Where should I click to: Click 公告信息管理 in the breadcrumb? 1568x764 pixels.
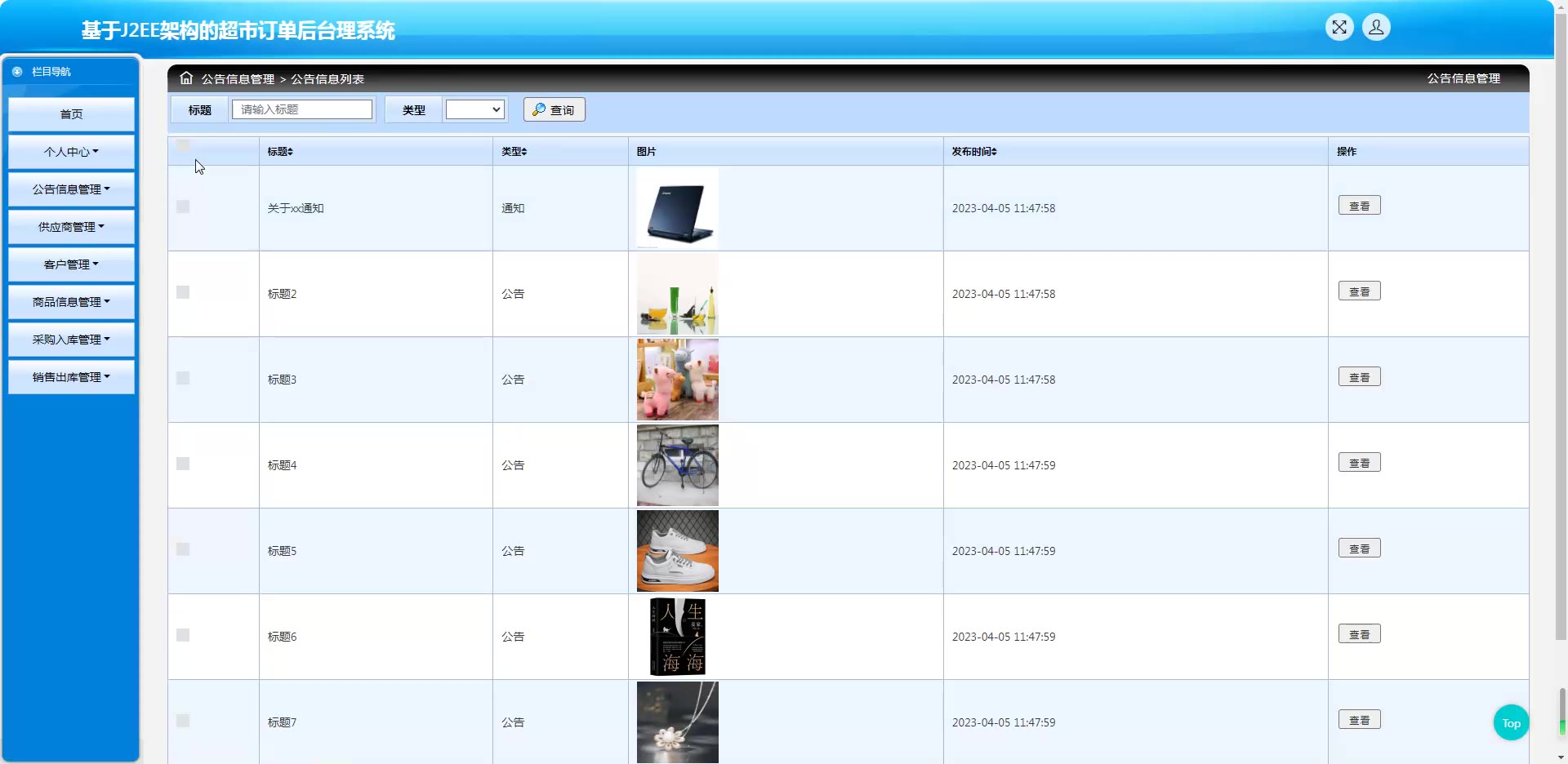click(x=238, y=79)
